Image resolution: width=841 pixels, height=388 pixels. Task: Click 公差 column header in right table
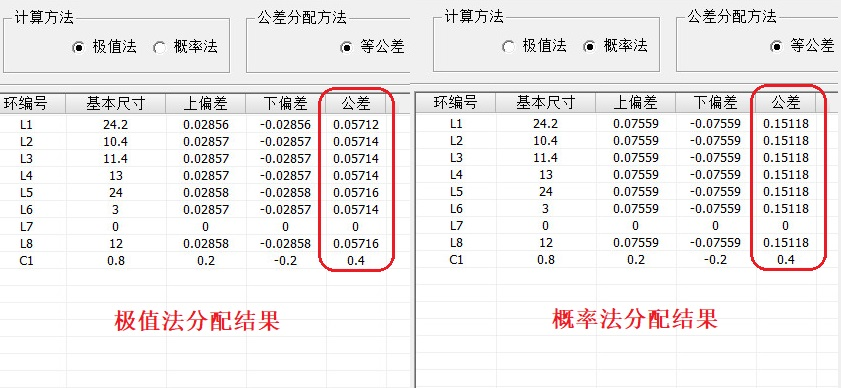(786, 103)
